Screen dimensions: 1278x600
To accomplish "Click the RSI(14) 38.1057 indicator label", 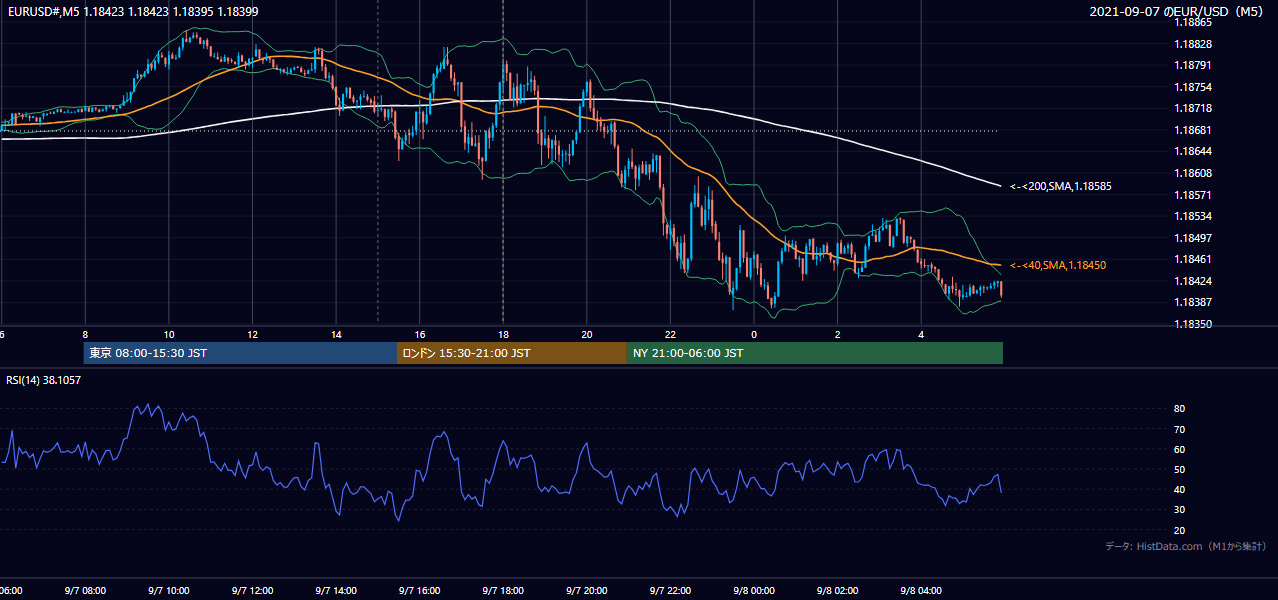I will 44,380.
